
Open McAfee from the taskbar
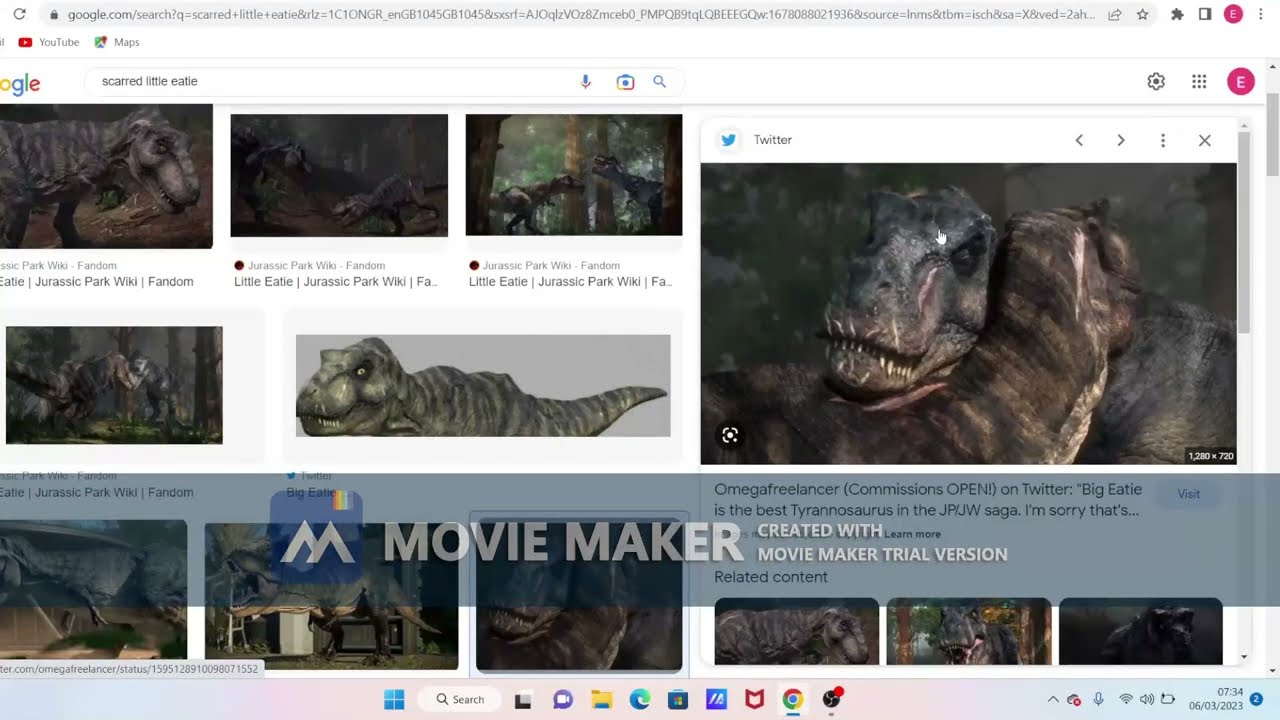(755, 699)
